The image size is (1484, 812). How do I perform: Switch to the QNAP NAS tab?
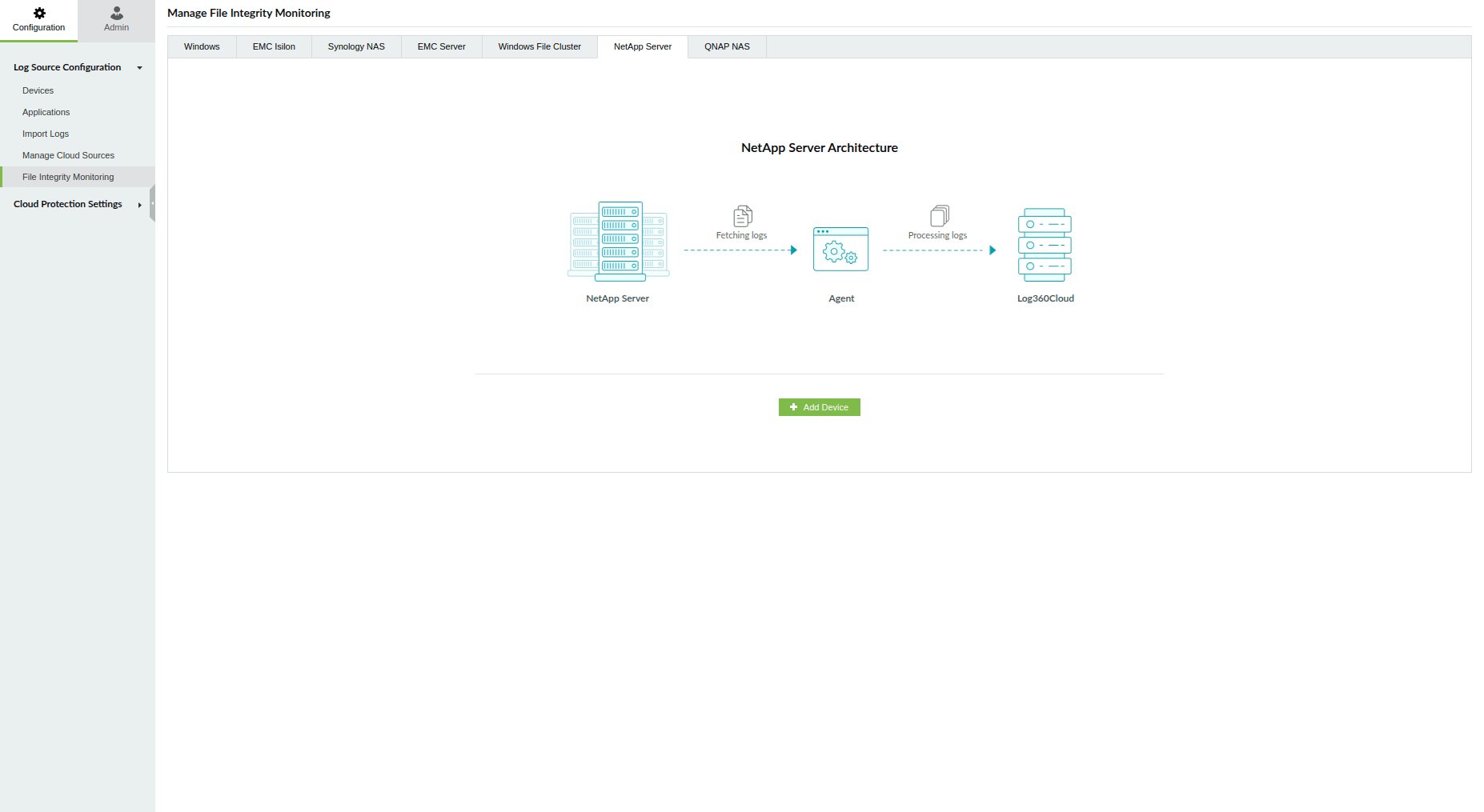[x=727, y=46]
